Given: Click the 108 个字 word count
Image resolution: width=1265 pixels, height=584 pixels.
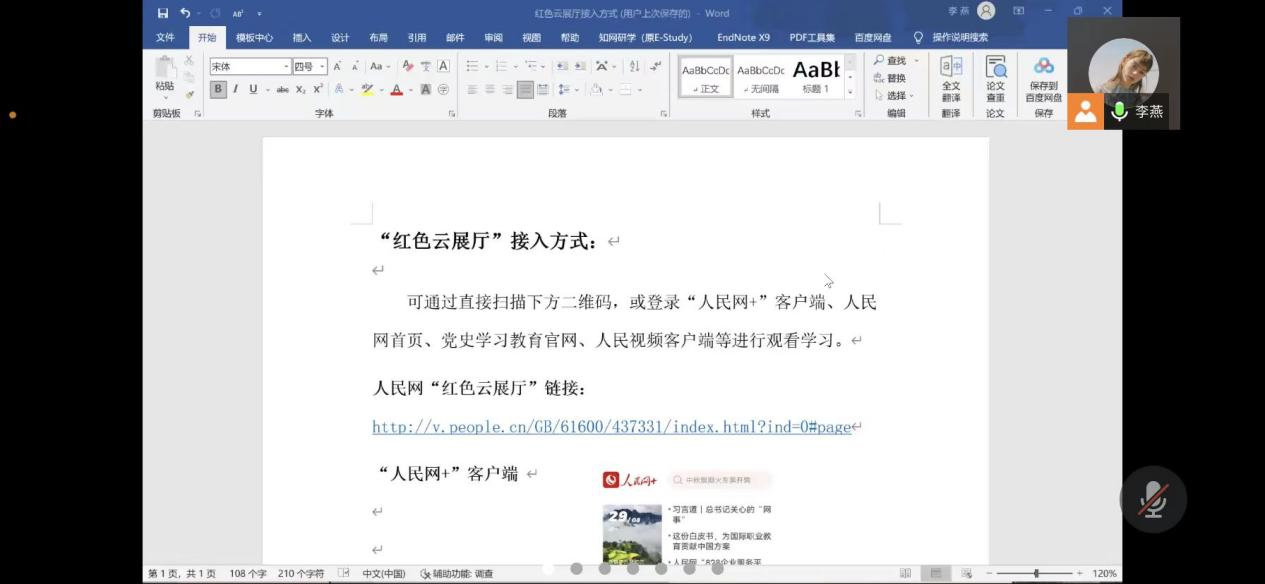Looking at the screenshot, I should click(248, 574).
